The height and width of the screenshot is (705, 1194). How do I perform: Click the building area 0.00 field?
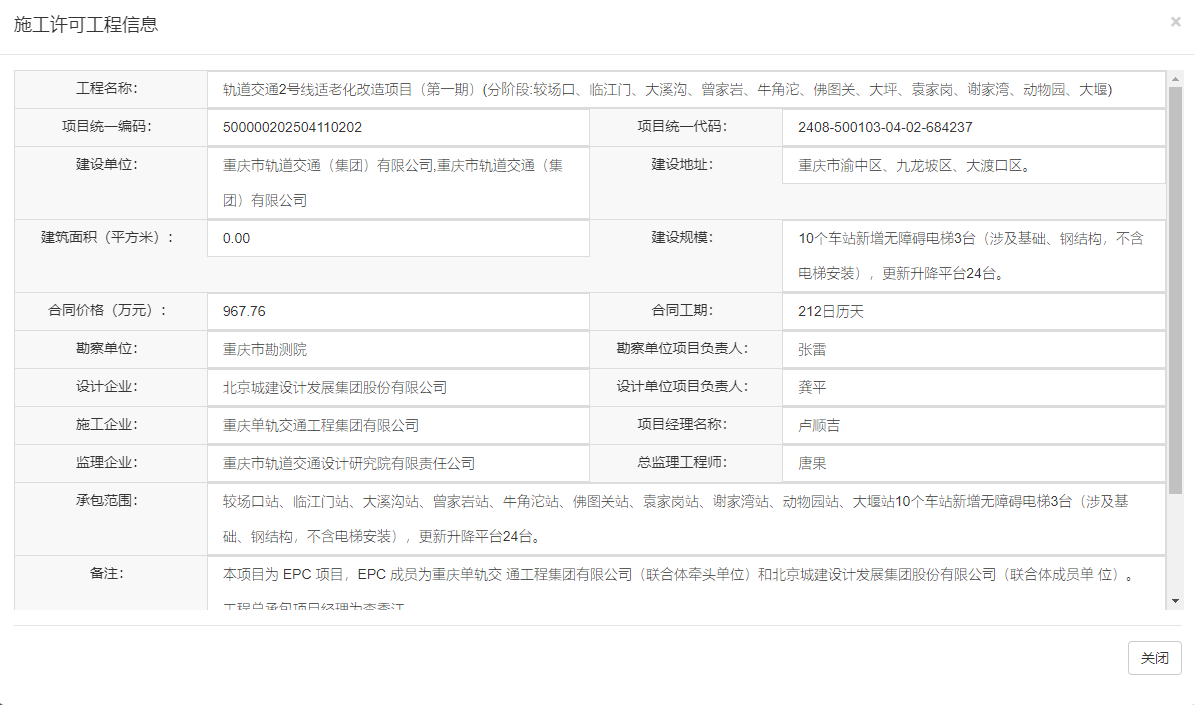coord(240,238)
